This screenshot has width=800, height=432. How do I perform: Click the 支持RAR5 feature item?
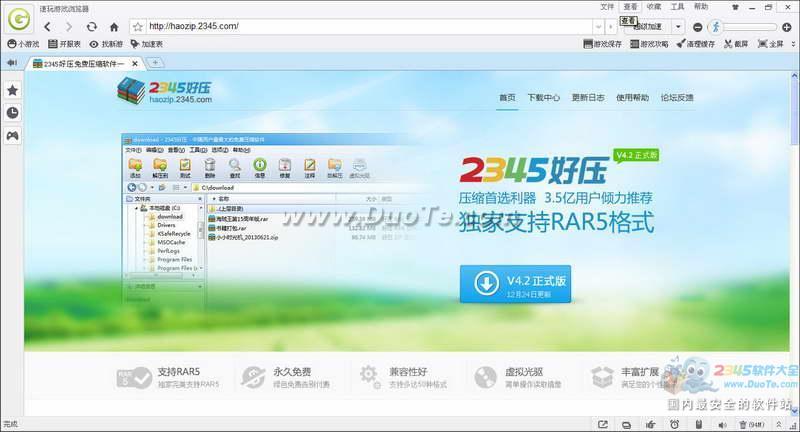[168, 377]
